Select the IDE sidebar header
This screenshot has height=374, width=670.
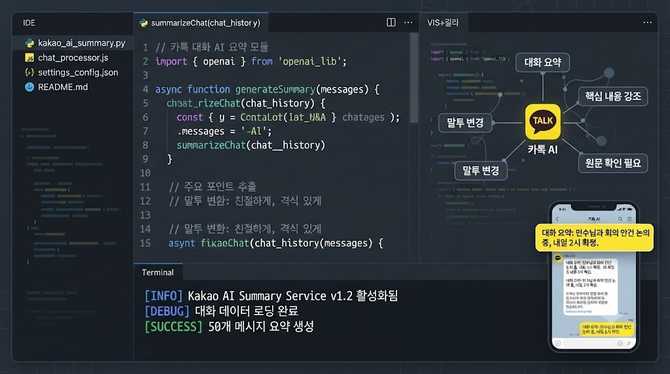coord(29,23)
